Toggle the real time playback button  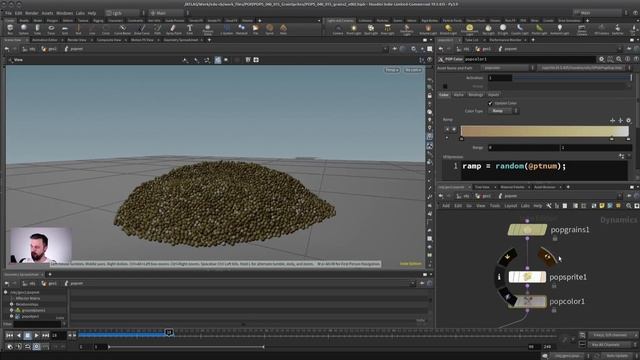click(36, 347)
